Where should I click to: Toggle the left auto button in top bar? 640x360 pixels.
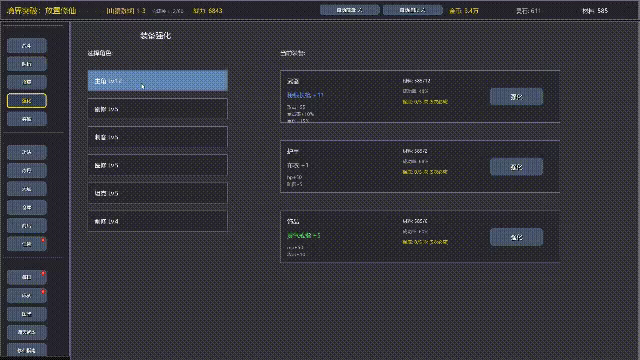[x=350, y=10]
